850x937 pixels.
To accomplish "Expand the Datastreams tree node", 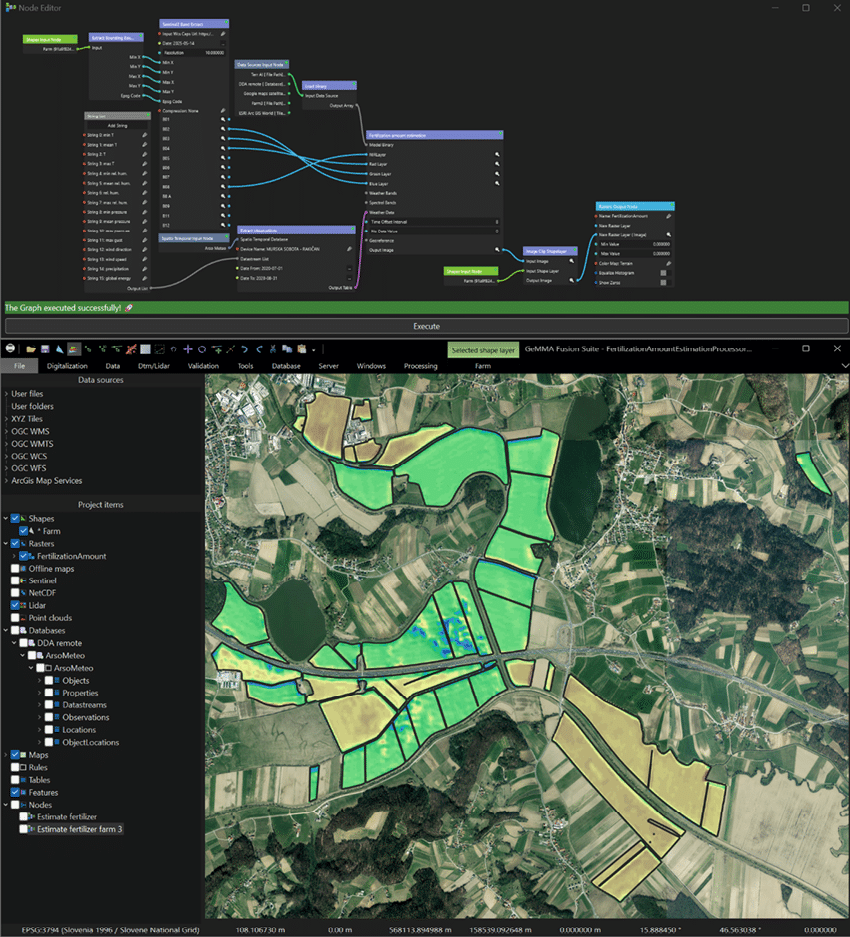I will coord(39,705).
